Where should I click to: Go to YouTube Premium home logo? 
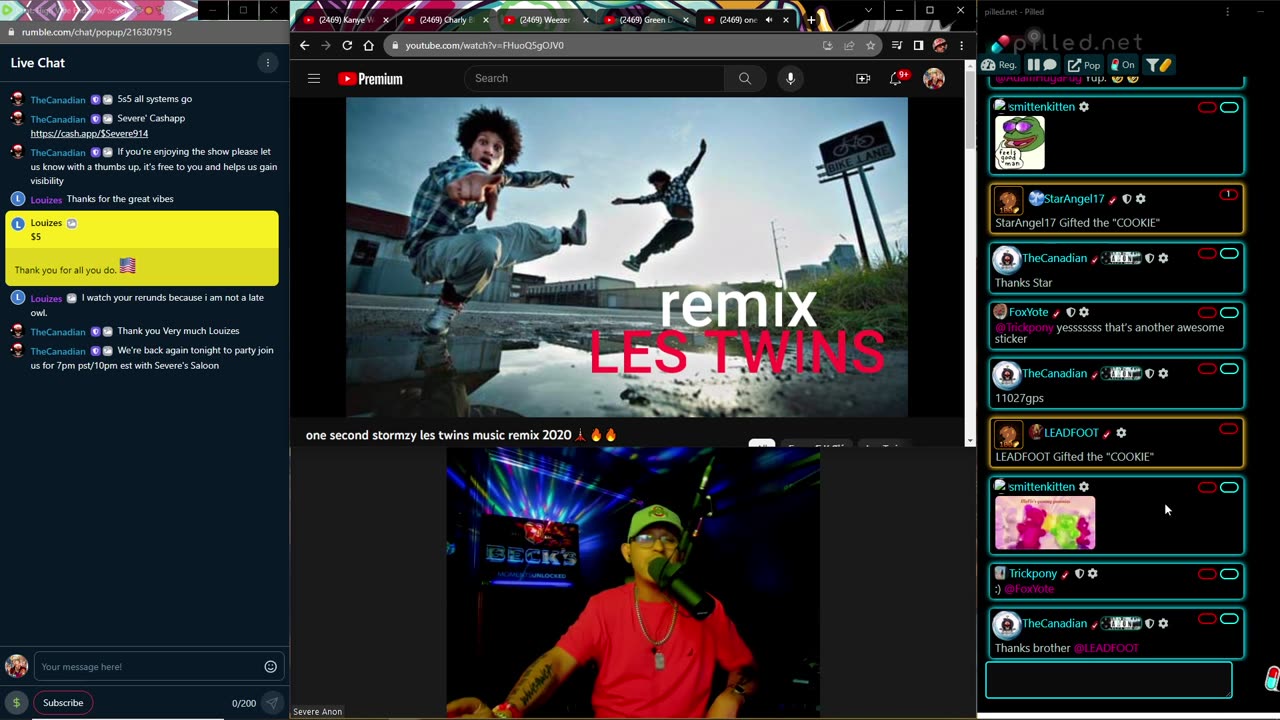370,79
